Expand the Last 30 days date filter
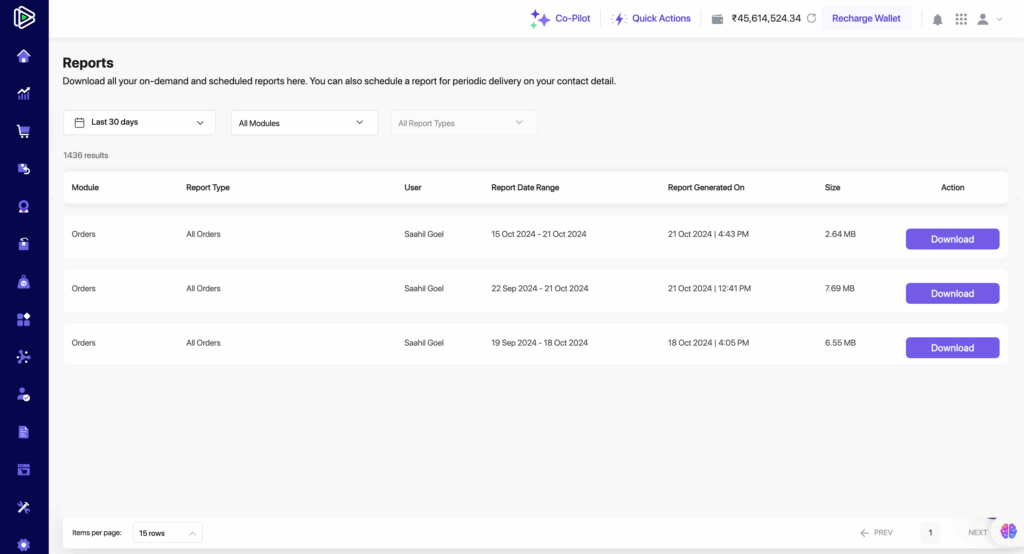This screenshot has height=554, width=1024. 139,122
